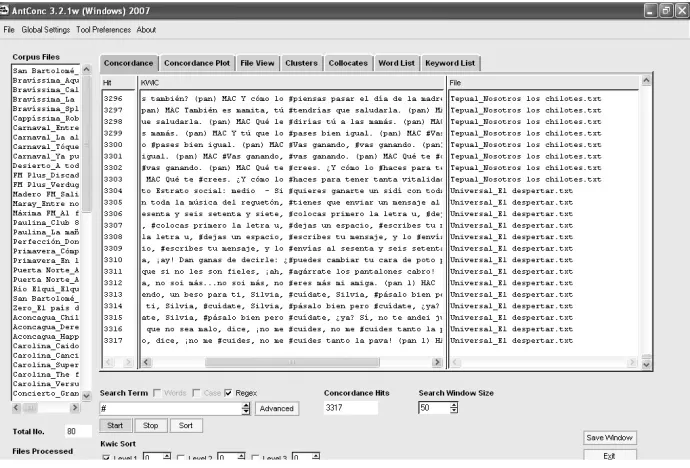This screenshot has width=690, height=468.
Task: Click the Search Window Size field
Action: [434, 408]
